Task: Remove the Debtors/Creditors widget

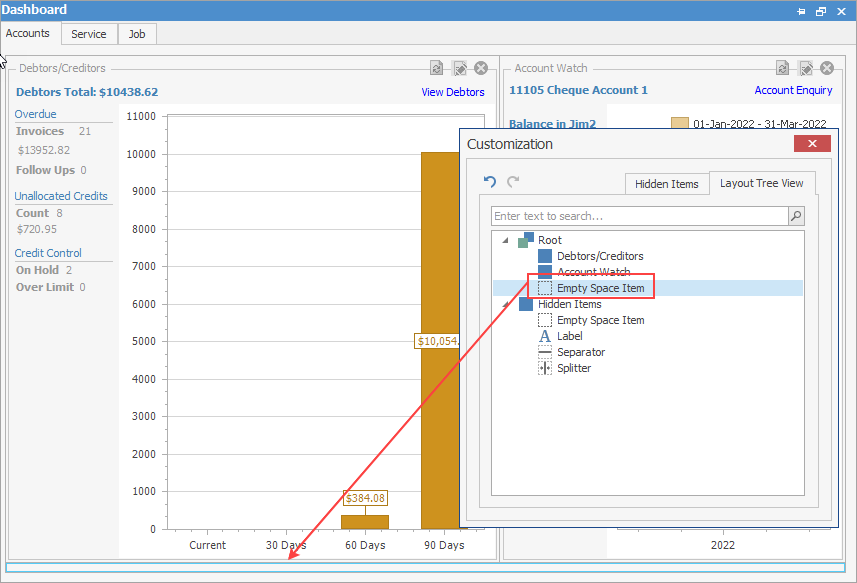Action: pos(481,68)
